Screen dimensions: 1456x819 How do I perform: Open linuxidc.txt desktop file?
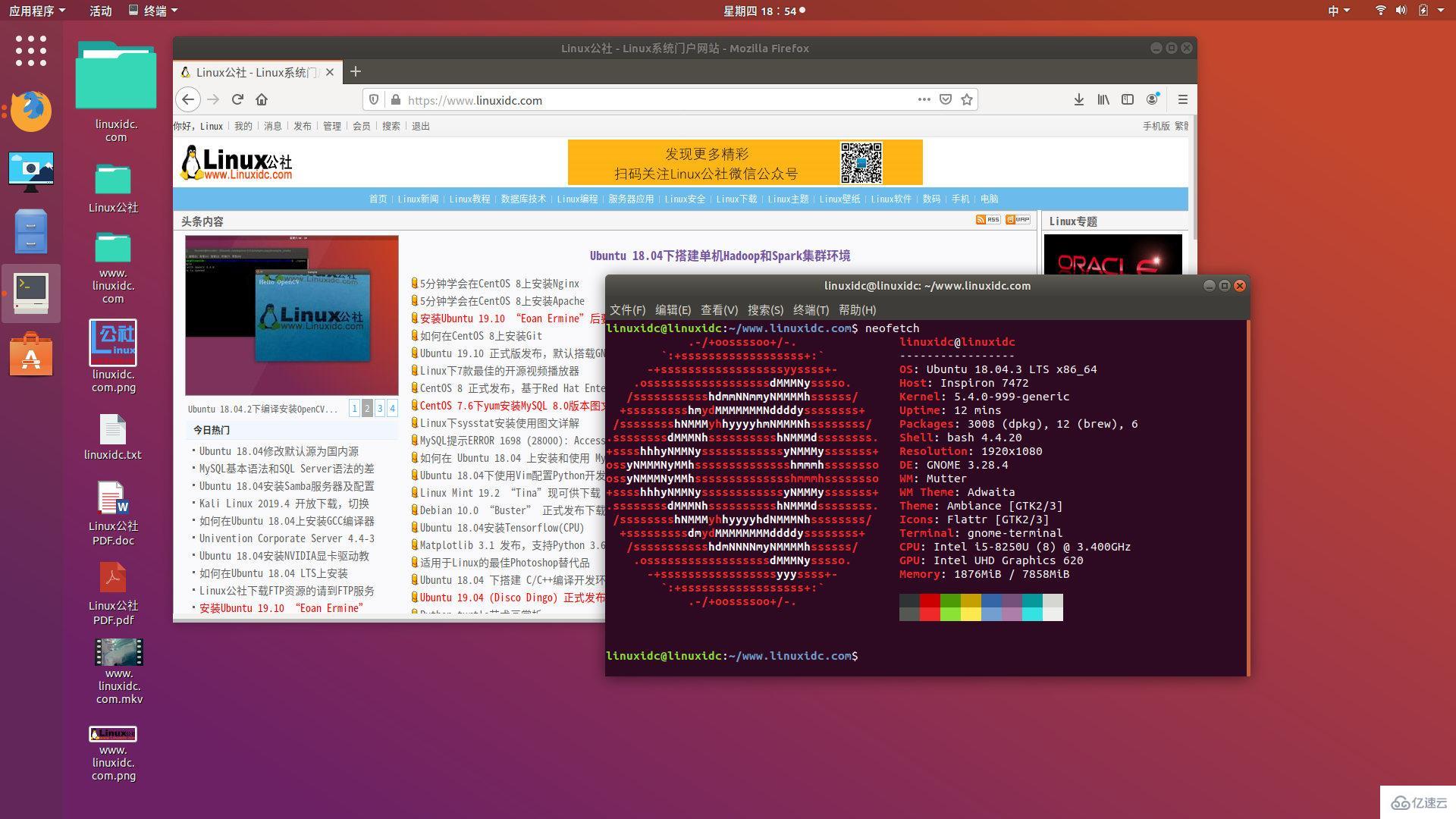pos(113,438)
